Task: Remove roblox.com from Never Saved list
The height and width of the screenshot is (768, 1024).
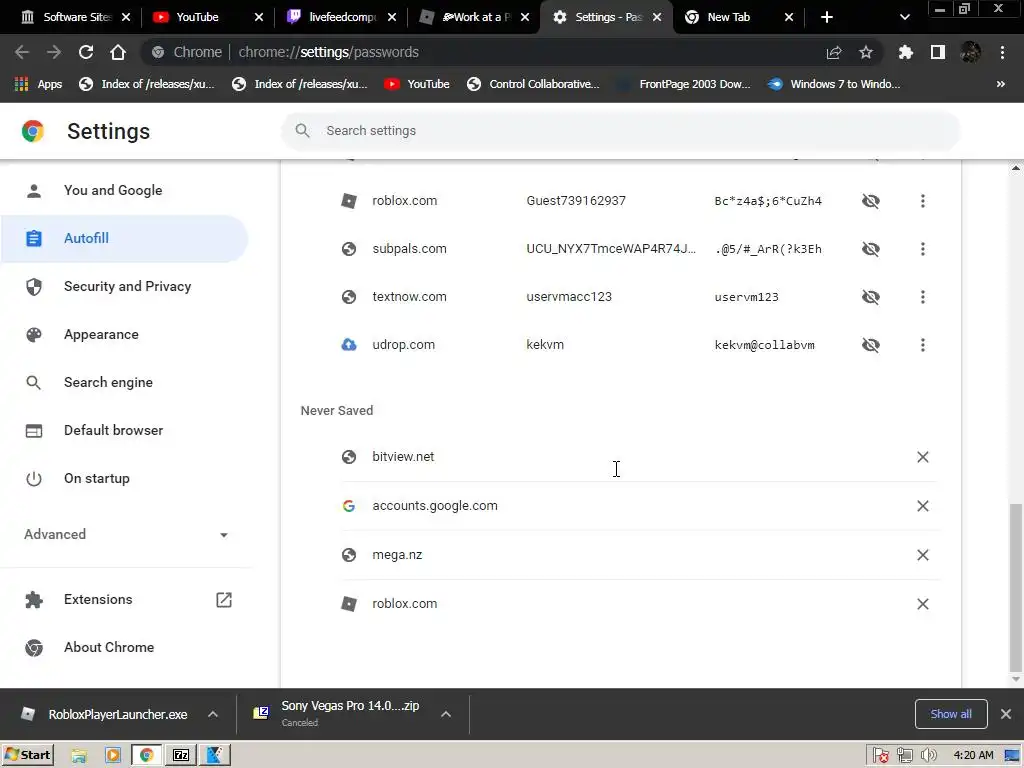Action: click(922, 603)
